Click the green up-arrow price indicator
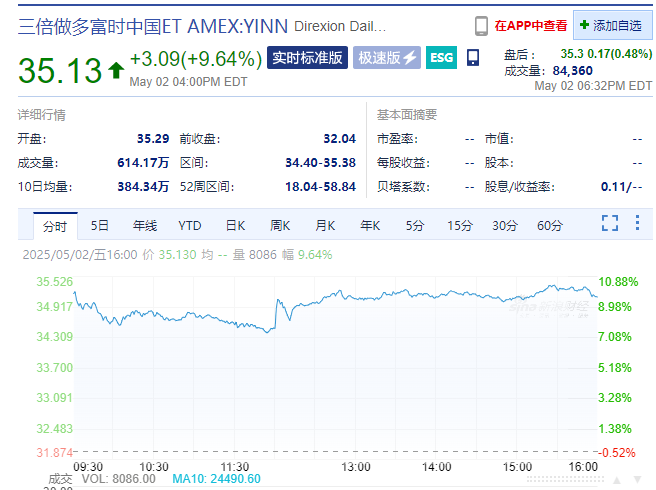The image size is (656, 490). [x=116, y=70]
